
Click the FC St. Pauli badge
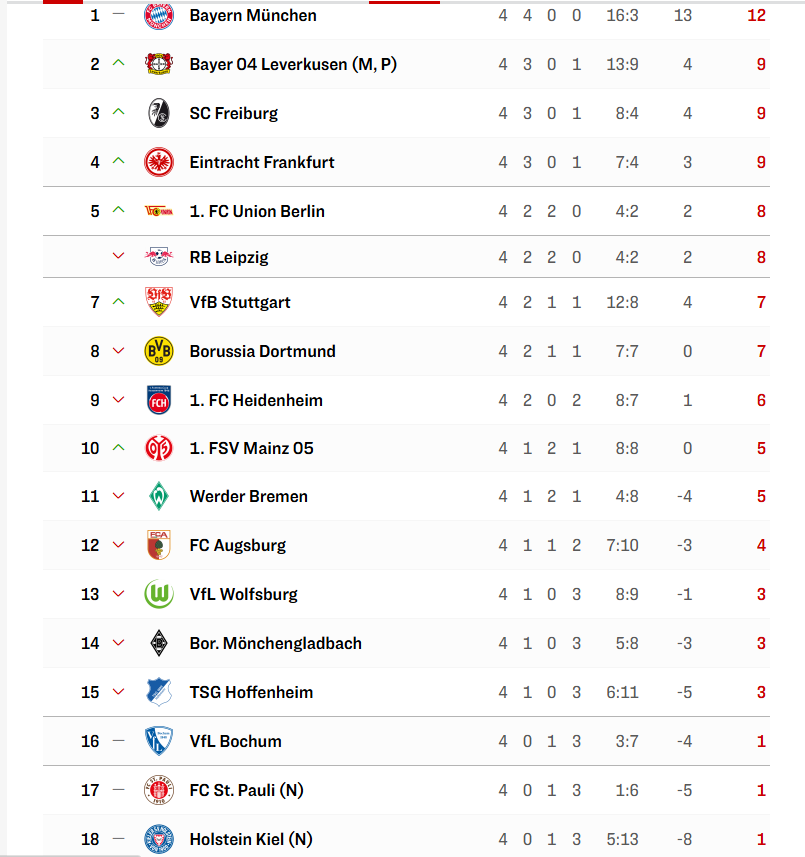tap(158, 790)
